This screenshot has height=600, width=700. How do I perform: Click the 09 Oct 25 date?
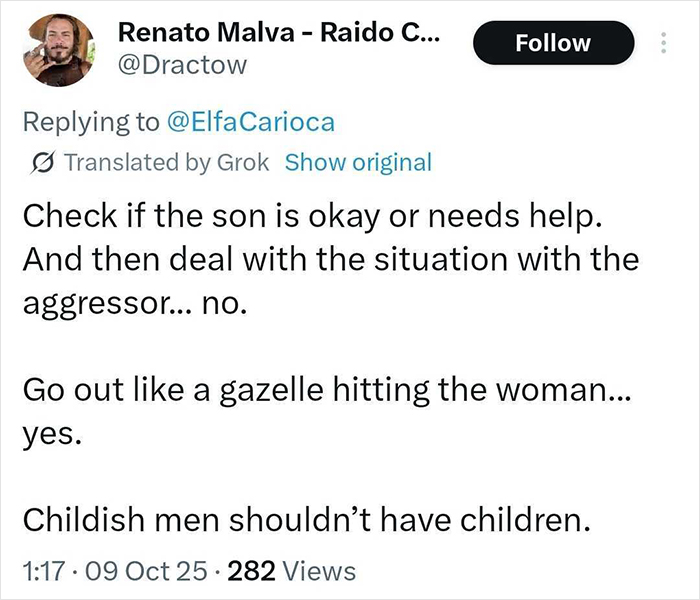point(146,571)
